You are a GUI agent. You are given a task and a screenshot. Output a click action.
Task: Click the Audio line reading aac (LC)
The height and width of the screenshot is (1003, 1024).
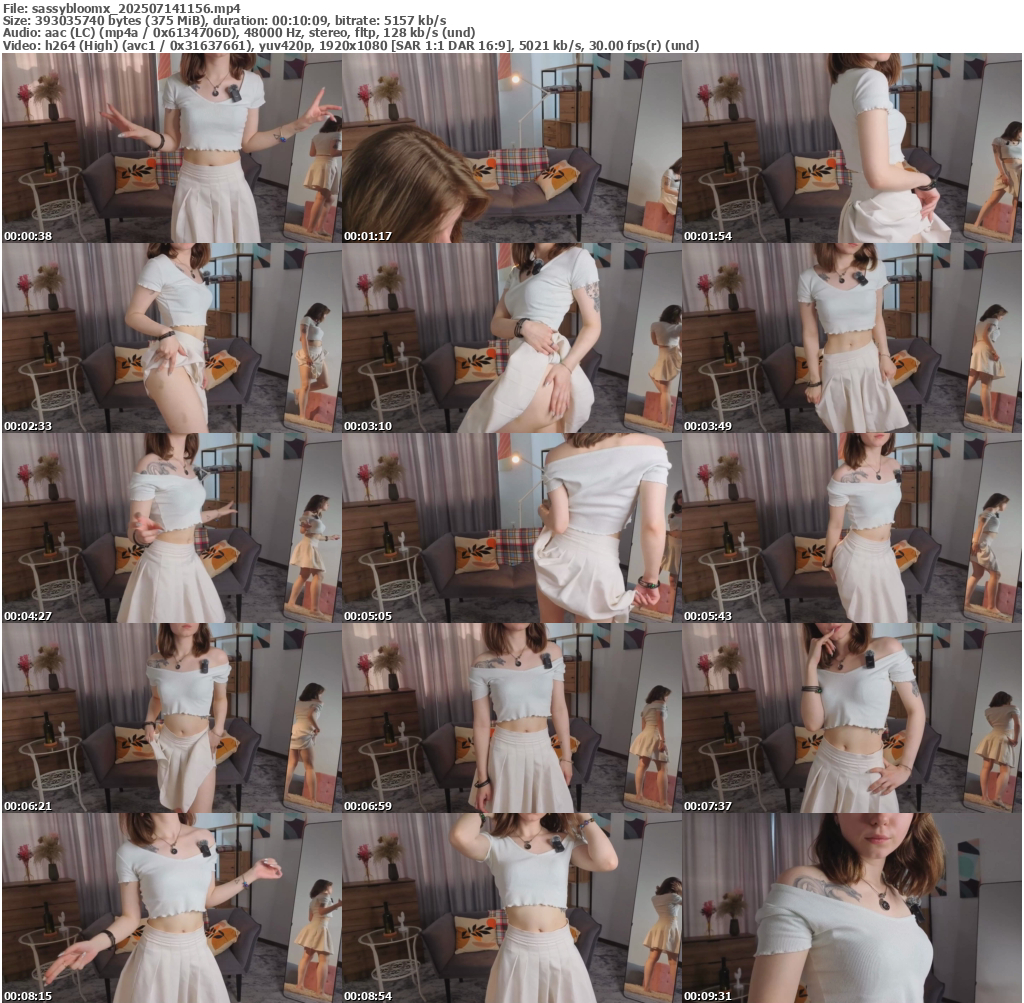point(239,33)
